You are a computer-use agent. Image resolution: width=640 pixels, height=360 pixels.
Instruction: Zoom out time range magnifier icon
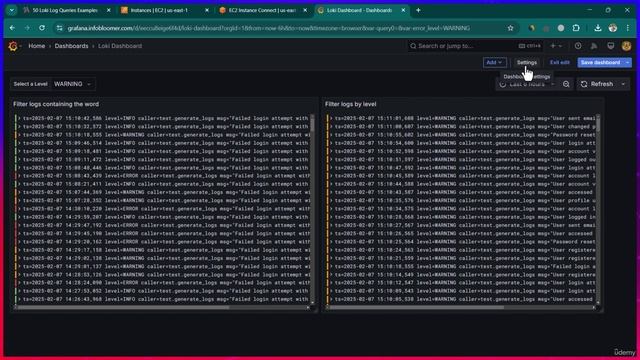[566, 84]
